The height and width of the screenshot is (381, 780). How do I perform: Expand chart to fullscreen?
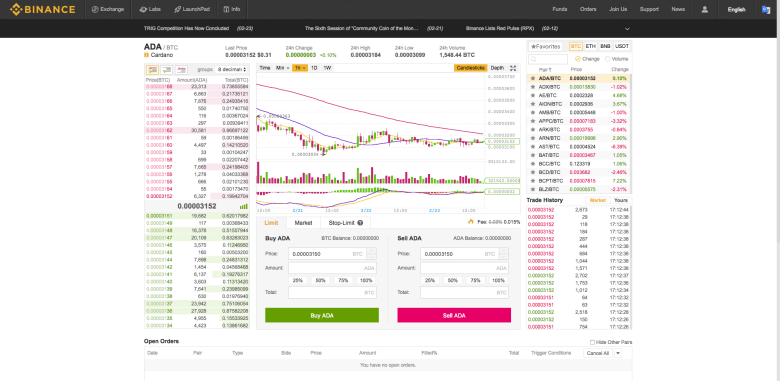(513, 68)
